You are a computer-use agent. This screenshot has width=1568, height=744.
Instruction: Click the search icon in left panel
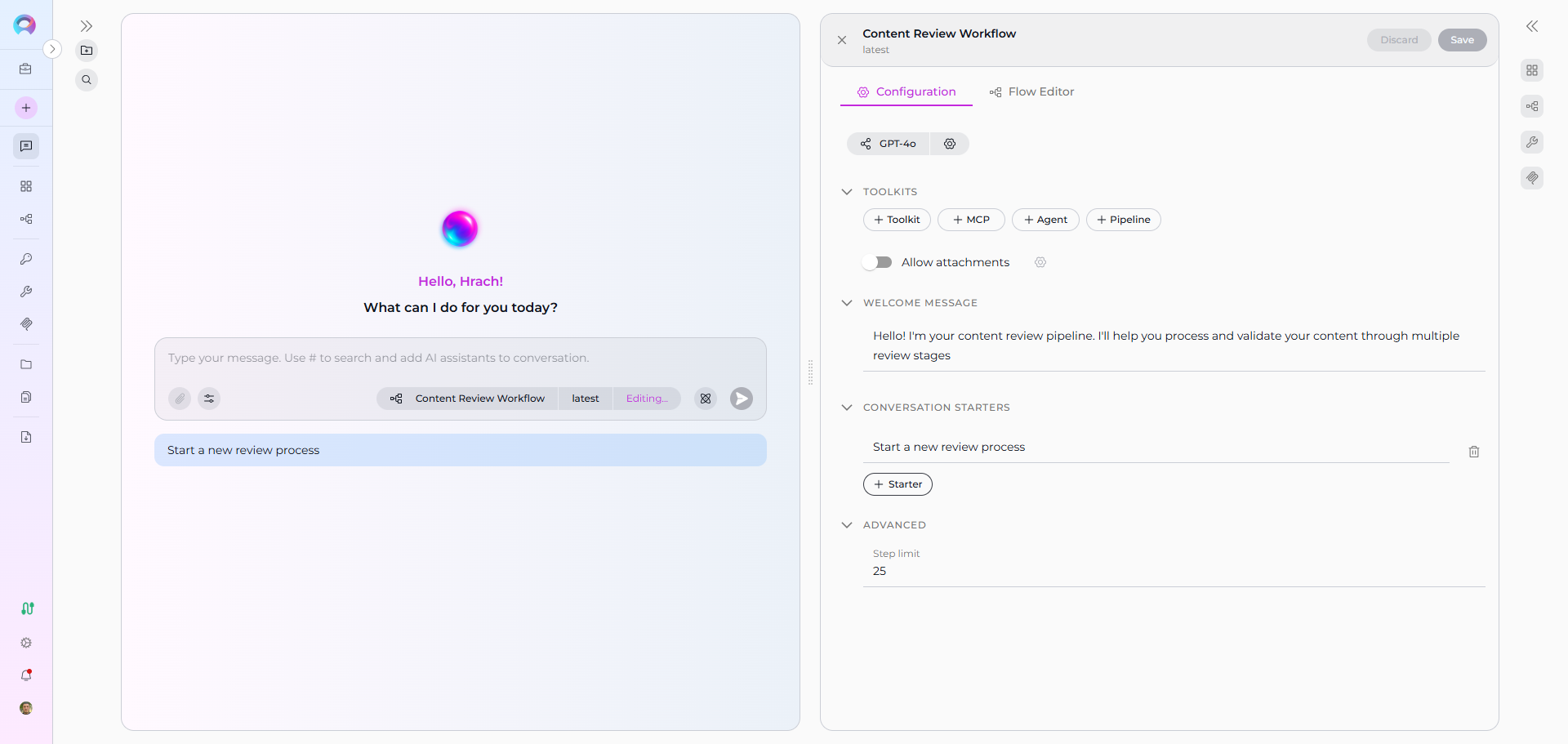click(87, 80)
